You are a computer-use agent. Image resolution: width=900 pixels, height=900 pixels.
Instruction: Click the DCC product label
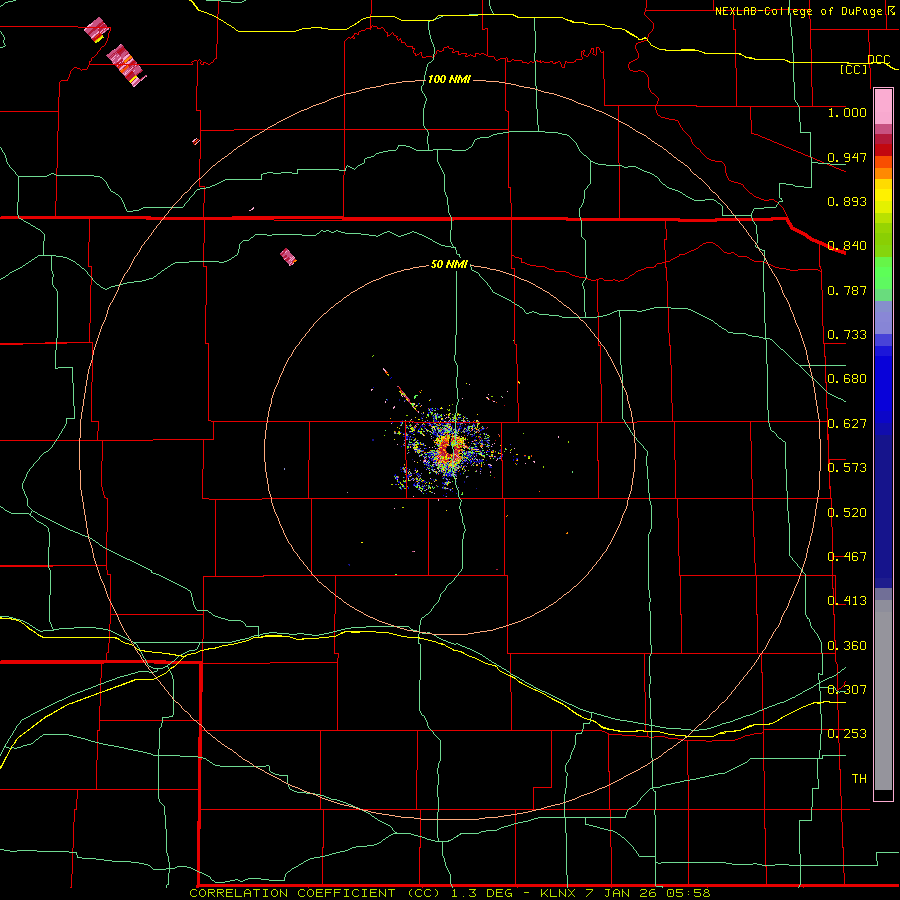click(878, 60)
